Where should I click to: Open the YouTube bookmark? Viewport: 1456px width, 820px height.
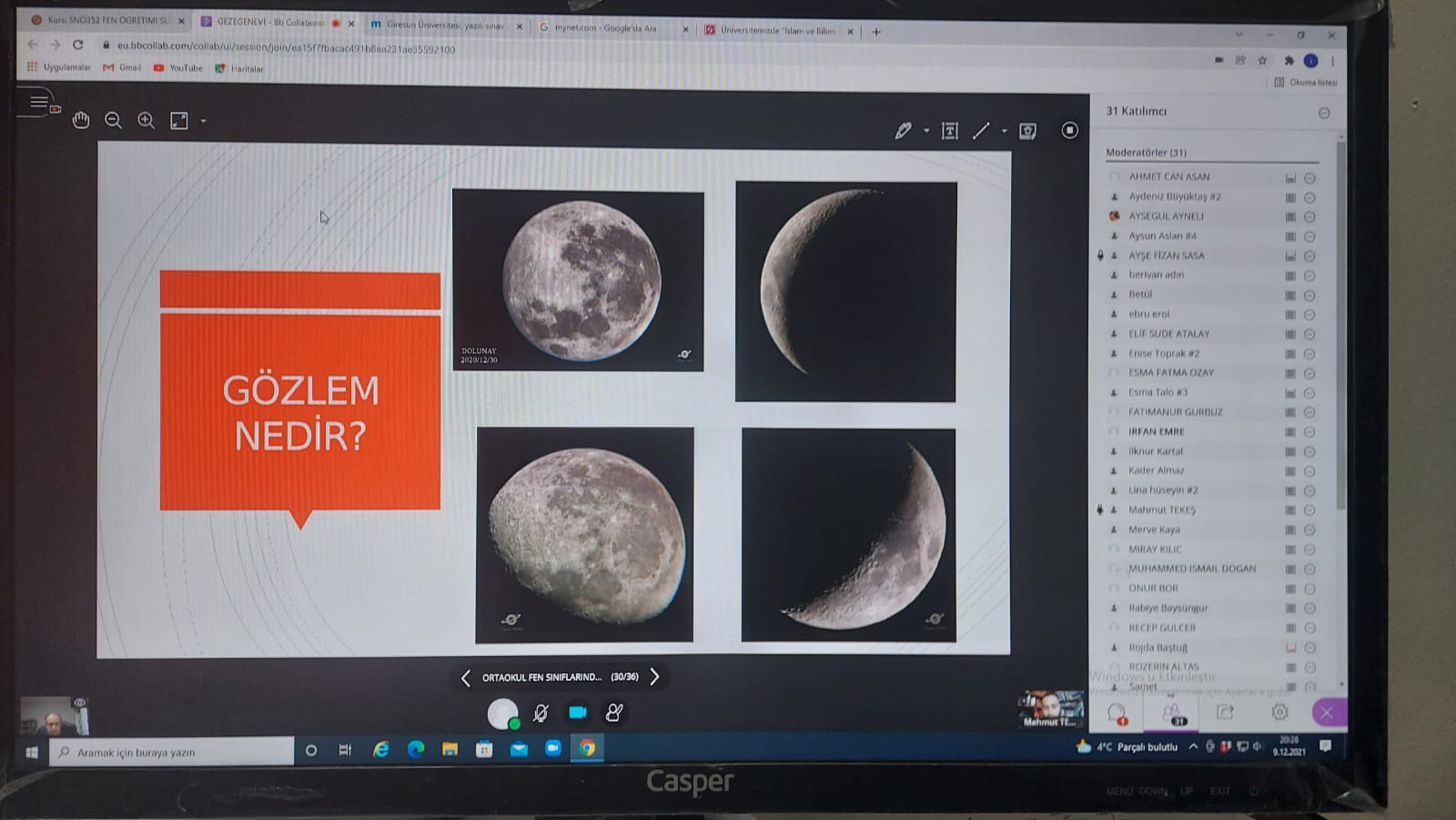pyautogui.click(x=178, y=68)
